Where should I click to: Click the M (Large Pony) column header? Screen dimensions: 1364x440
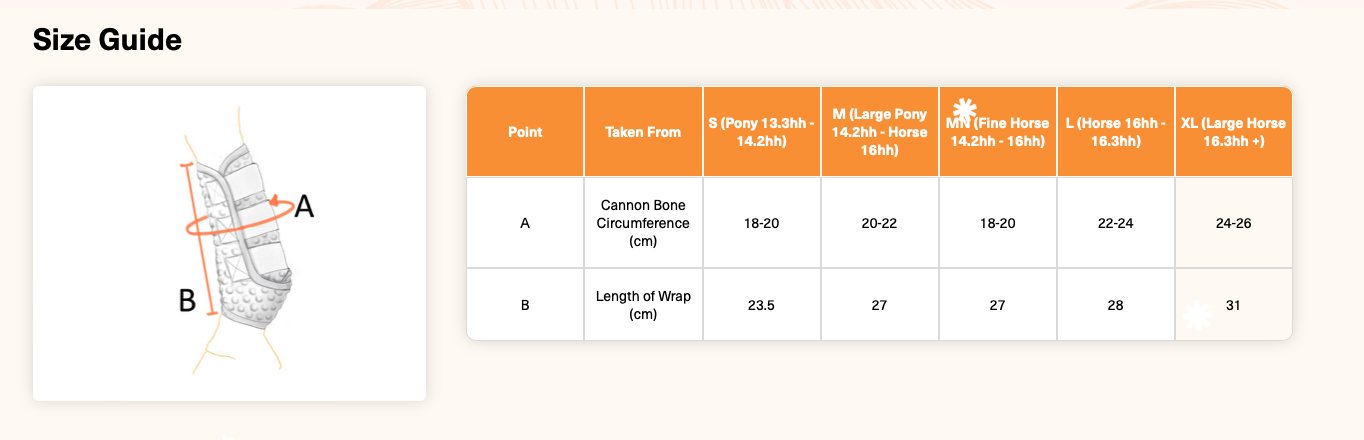pos(879,132)
